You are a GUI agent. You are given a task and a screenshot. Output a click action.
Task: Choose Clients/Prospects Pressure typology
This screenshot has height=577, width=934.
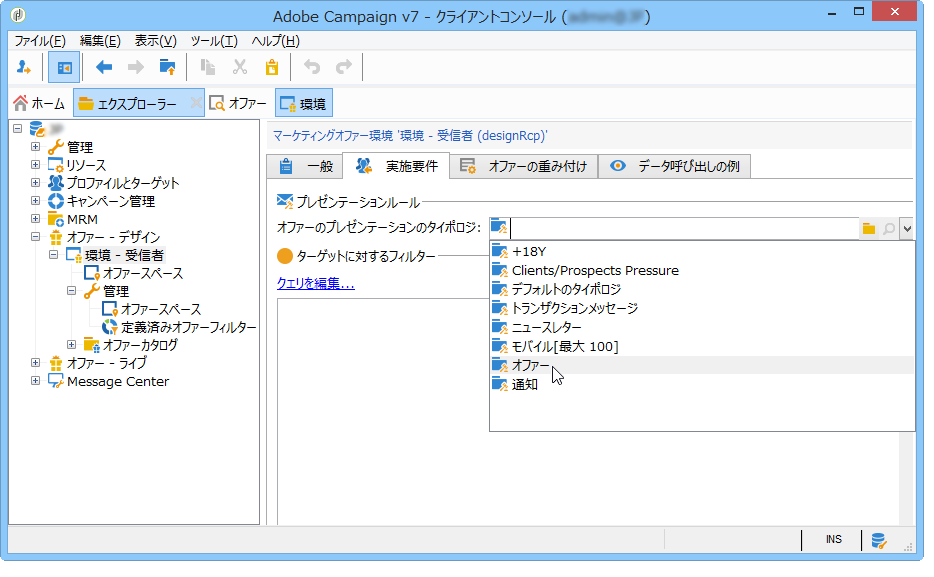(702, 270)
